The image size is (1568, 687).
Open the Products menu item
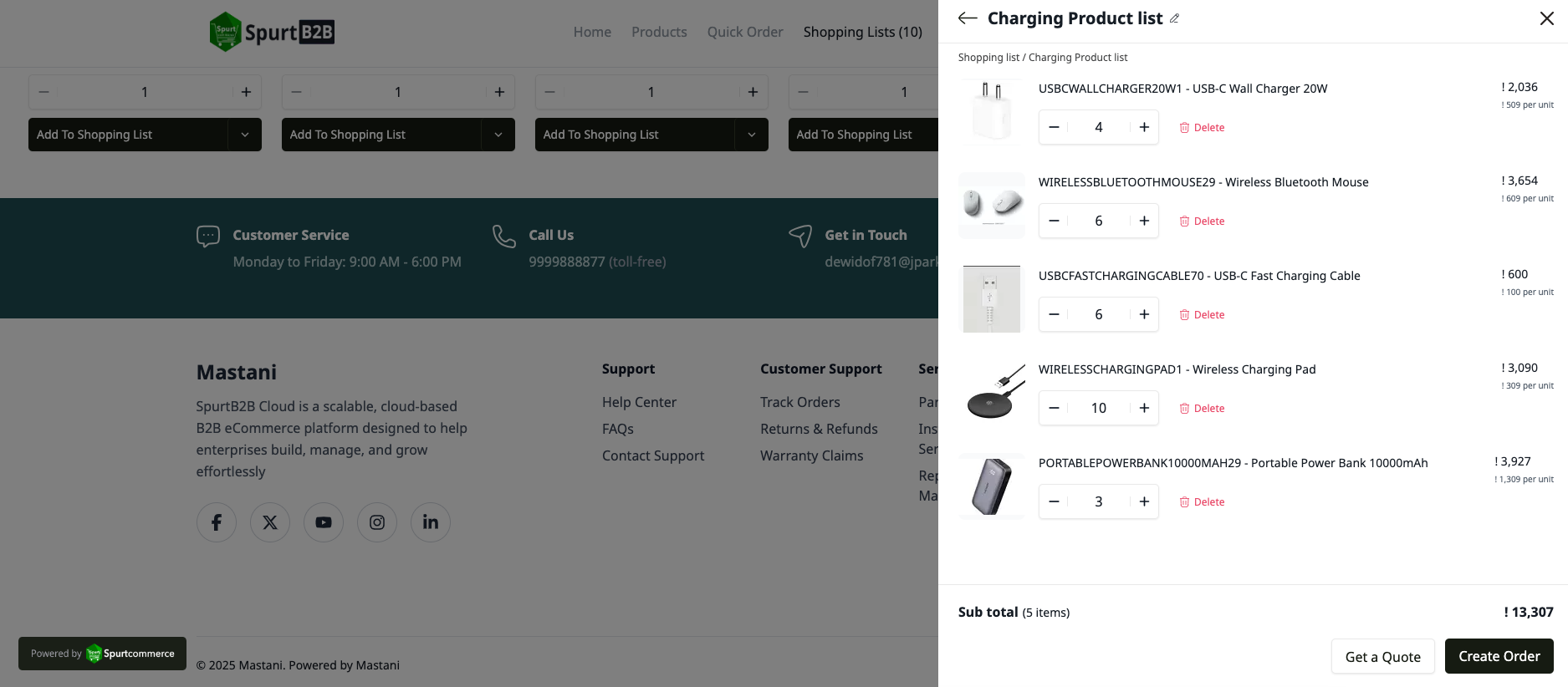pyautogui.click(x=659, y=32)
